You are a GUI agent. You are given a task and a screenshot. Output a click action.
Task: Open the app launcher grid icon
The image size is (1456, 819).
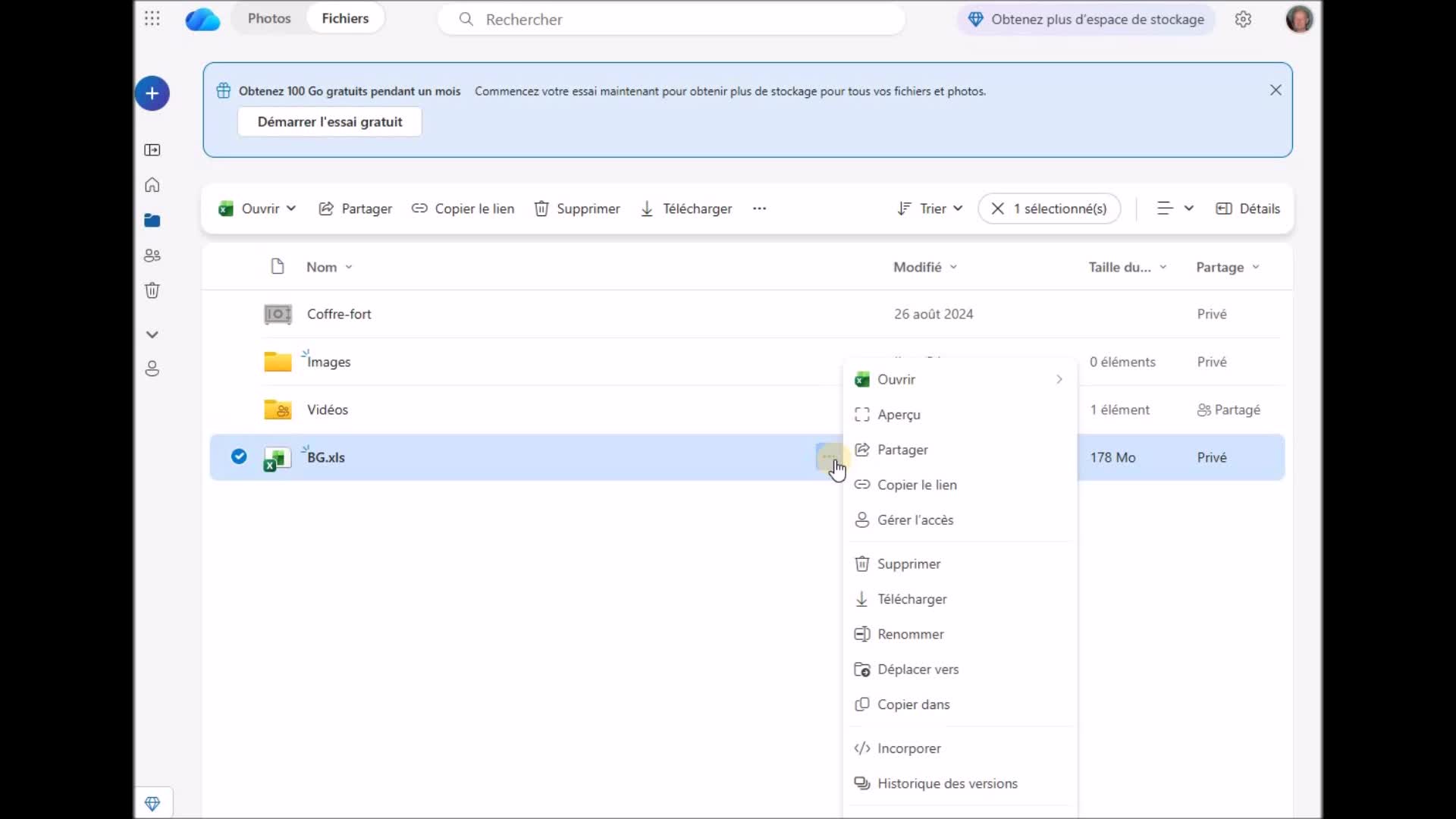(152, 18)
